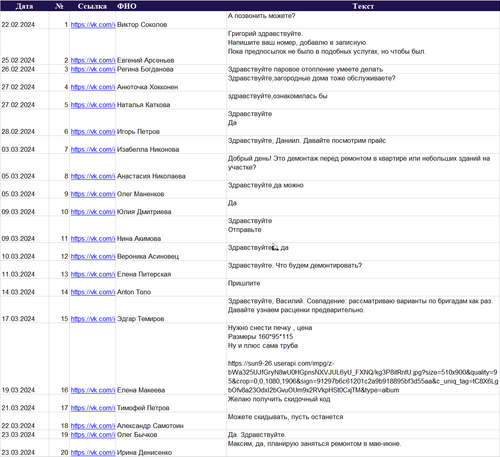
Task: Select the Ссылка column header
Action: tap(92, 6)
